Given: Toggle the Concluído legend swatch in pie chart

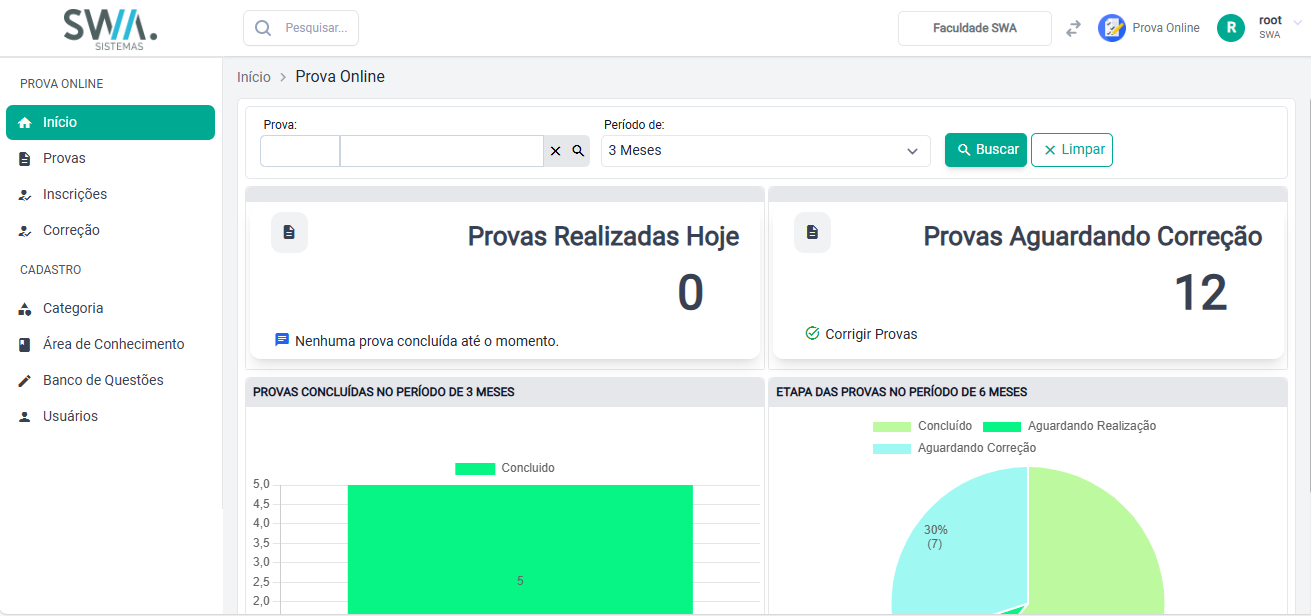Looking at the screenshot, I should click(x=892, y=426).
